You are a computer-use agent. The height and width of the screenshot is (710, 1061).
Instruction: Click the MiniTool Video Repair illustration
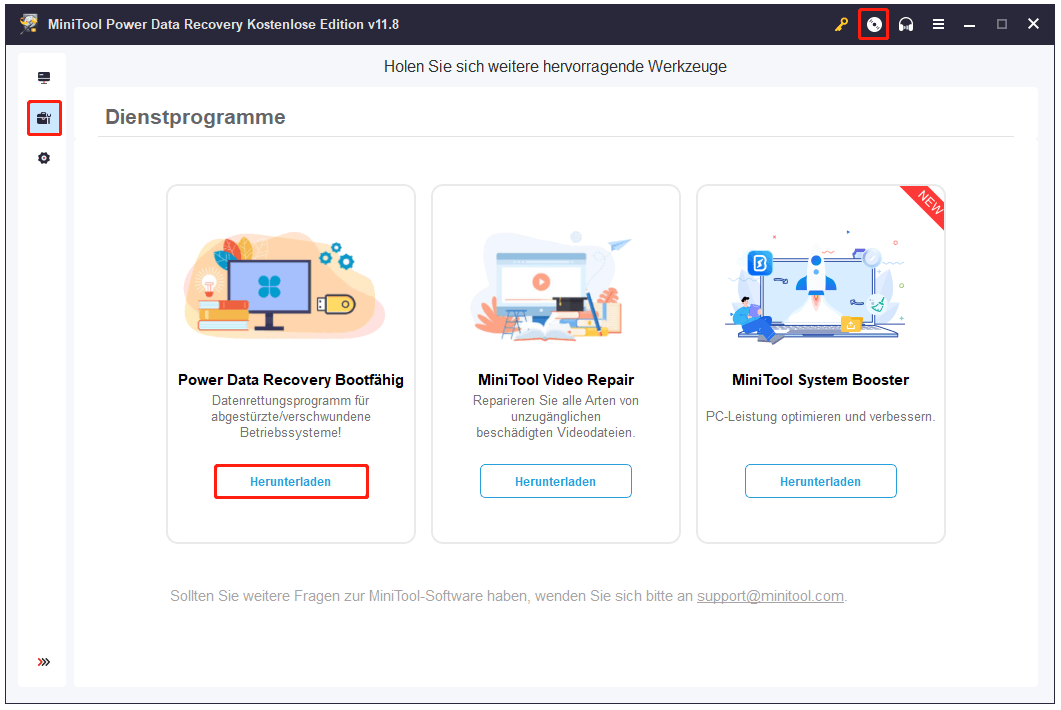point(551,285)
